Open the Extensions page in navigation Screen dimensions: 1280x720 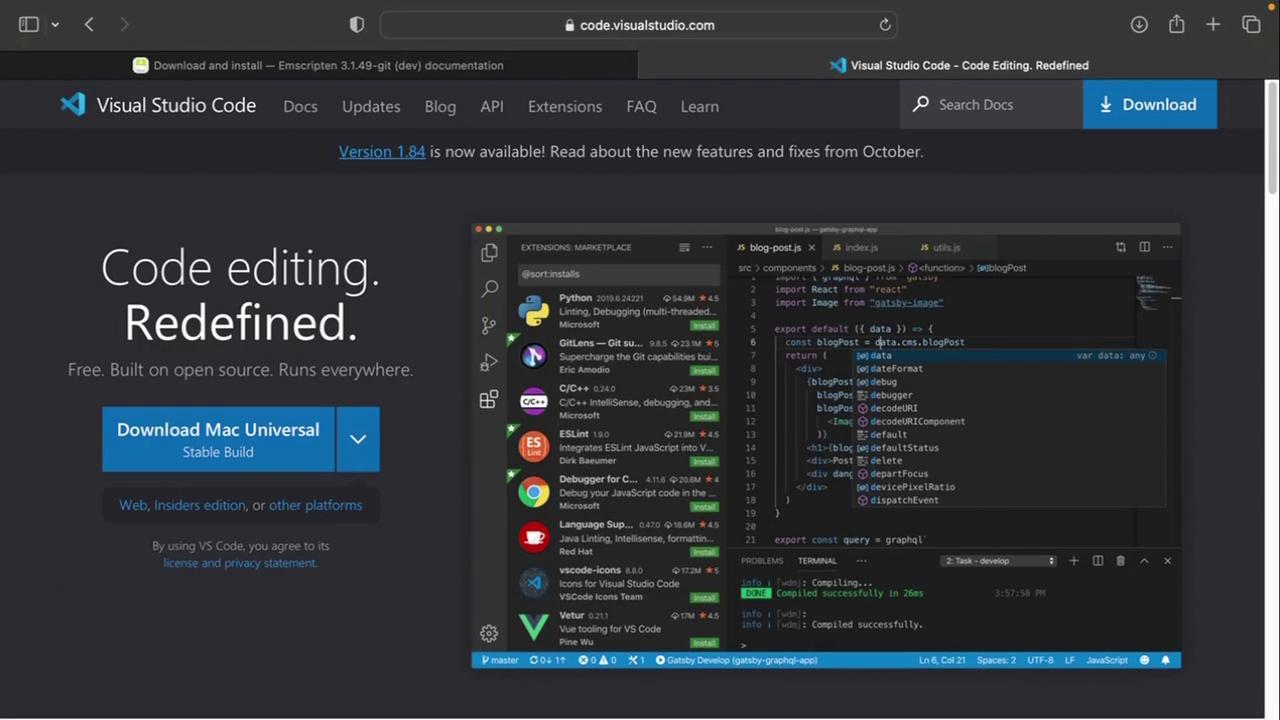click(565, 106)
